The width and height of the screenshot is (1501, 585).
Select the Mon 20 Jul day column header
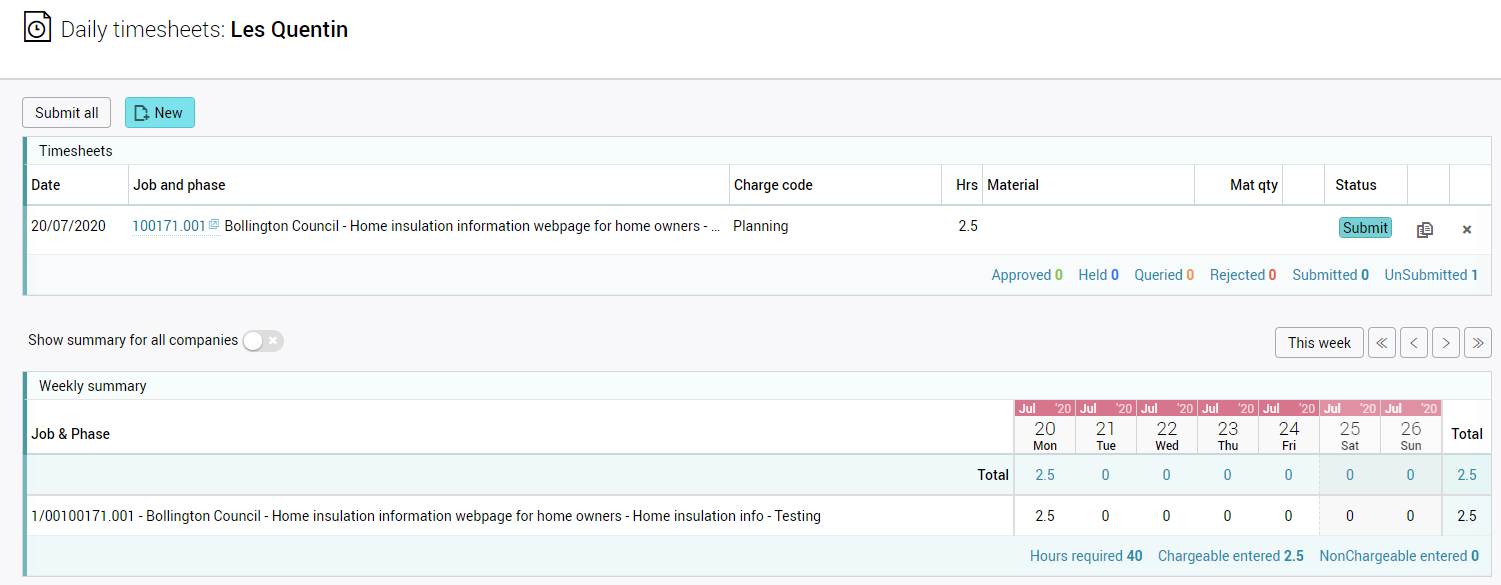pyautogui.click(x=1045, y=434)
